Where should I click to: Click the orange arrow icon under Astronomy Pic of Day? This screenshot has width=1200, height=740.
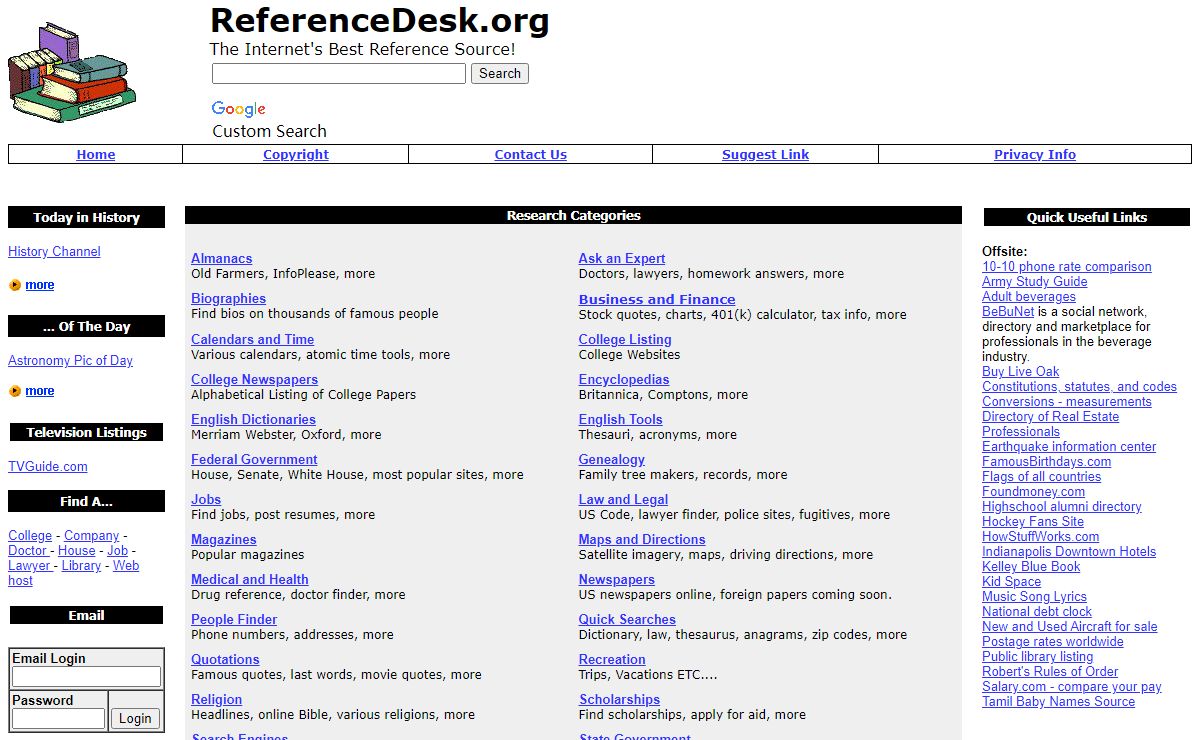[15, 391]
